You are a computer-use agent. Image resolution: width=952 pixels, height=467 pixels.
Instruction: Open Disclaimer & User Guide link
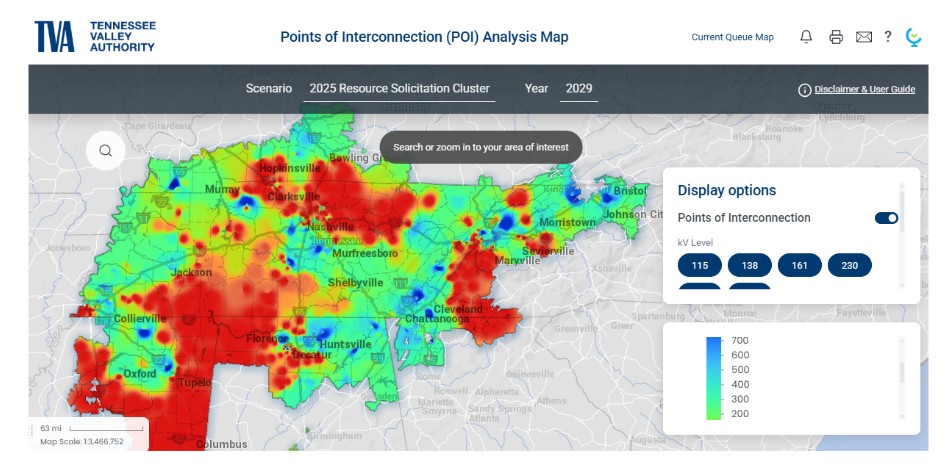point(865,89)
